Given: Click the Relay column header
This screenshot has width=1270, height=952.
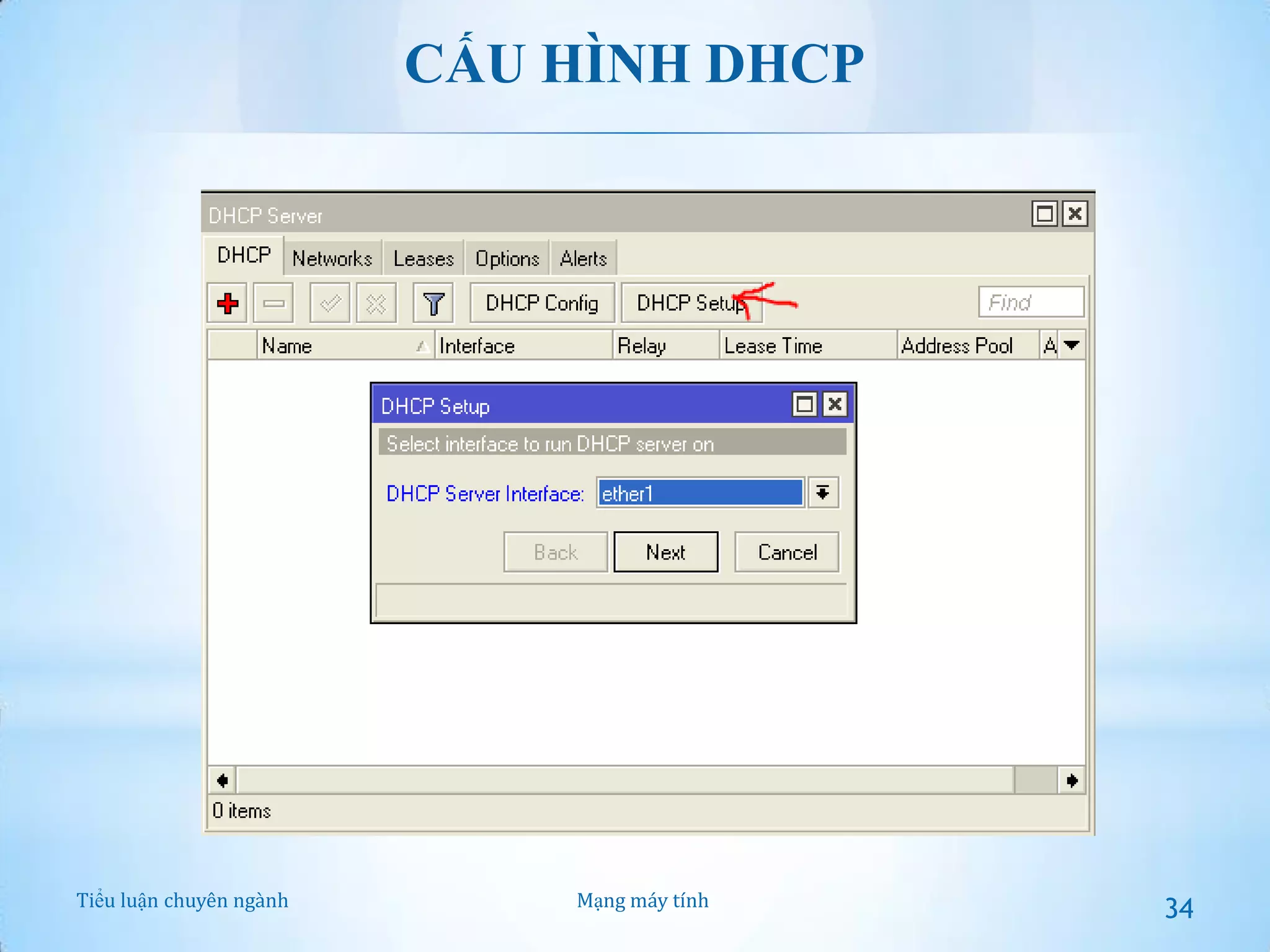Looking at the screenshot, I should (667, 345).
